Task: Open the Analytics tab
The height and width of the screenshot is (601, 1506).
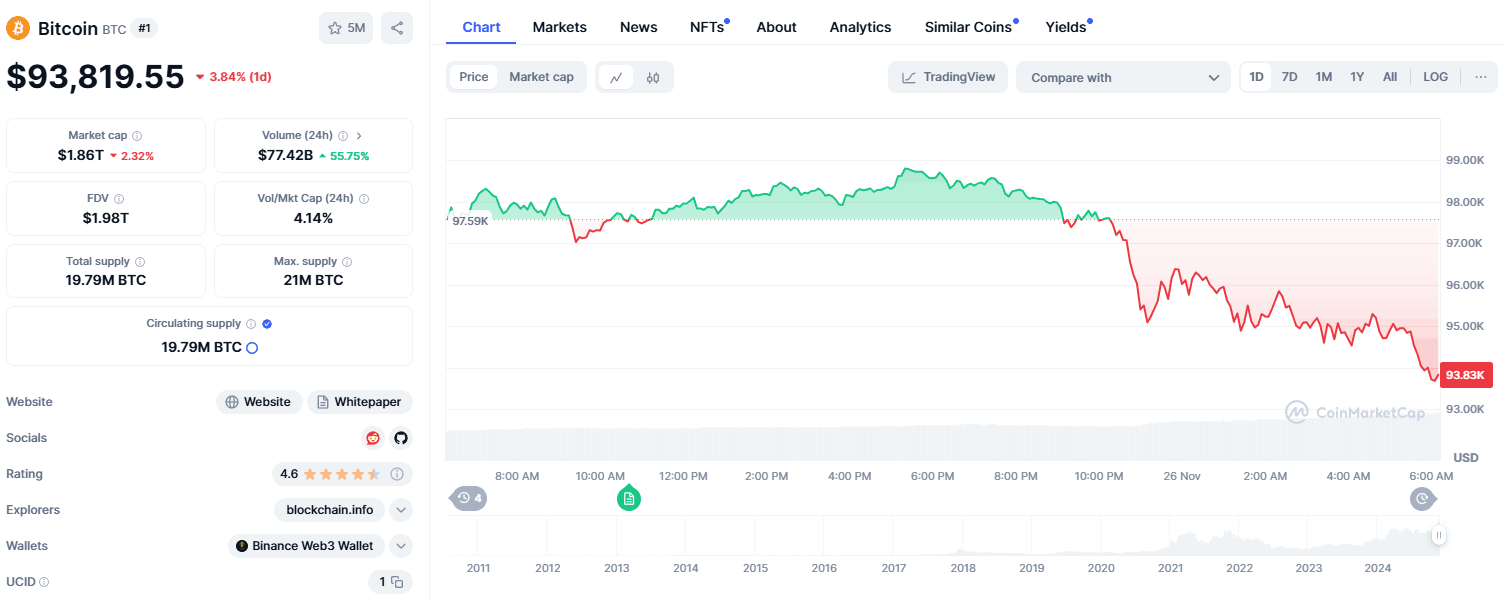Action: pos(860,27)
